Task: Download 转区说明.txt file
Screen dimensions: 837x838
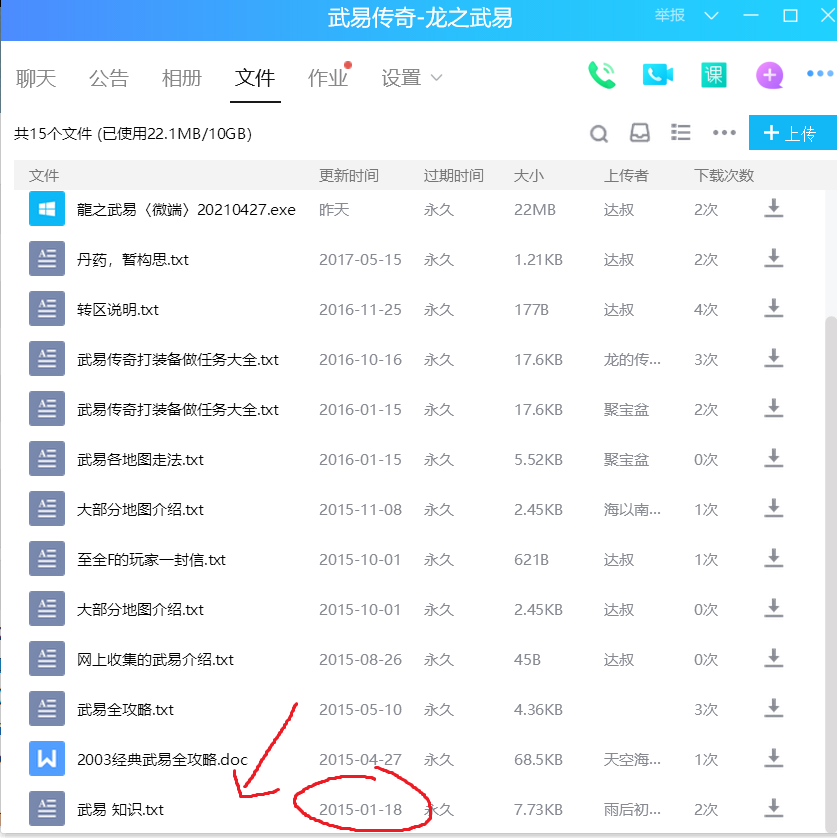Action: [773, 309]
